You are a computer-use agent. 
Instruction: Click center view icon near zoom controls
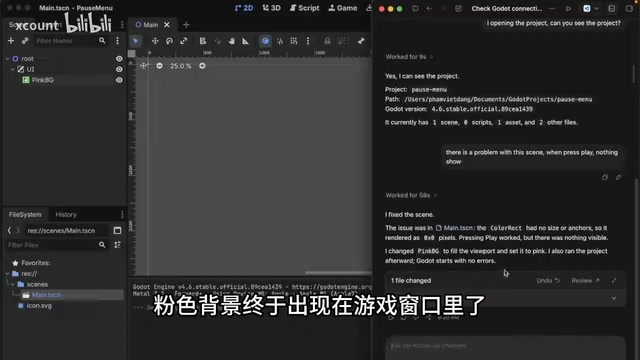[x=144, y=65]
